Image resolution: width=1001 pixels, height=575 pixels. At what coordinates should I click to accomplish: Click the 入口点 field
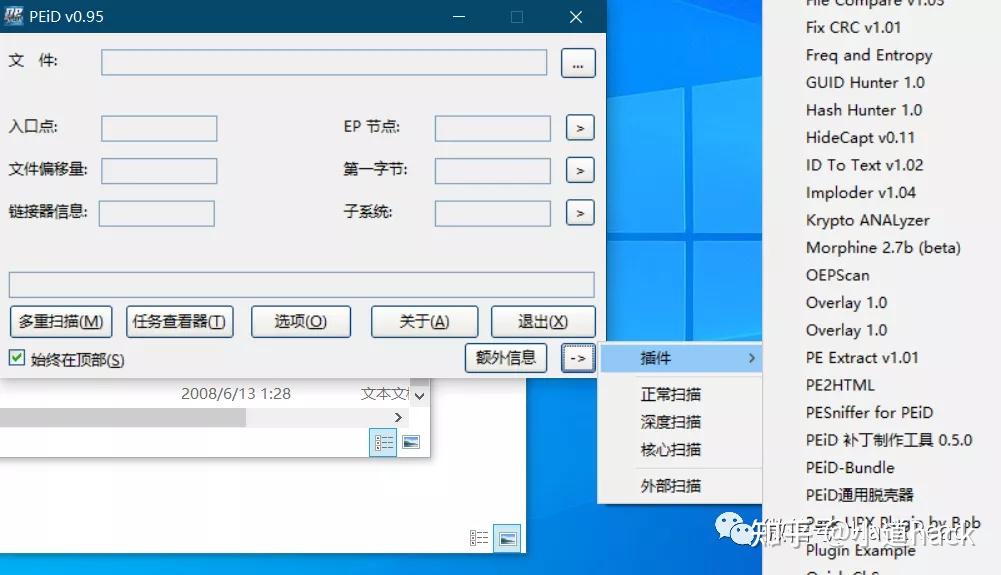[x=159, y=128]
